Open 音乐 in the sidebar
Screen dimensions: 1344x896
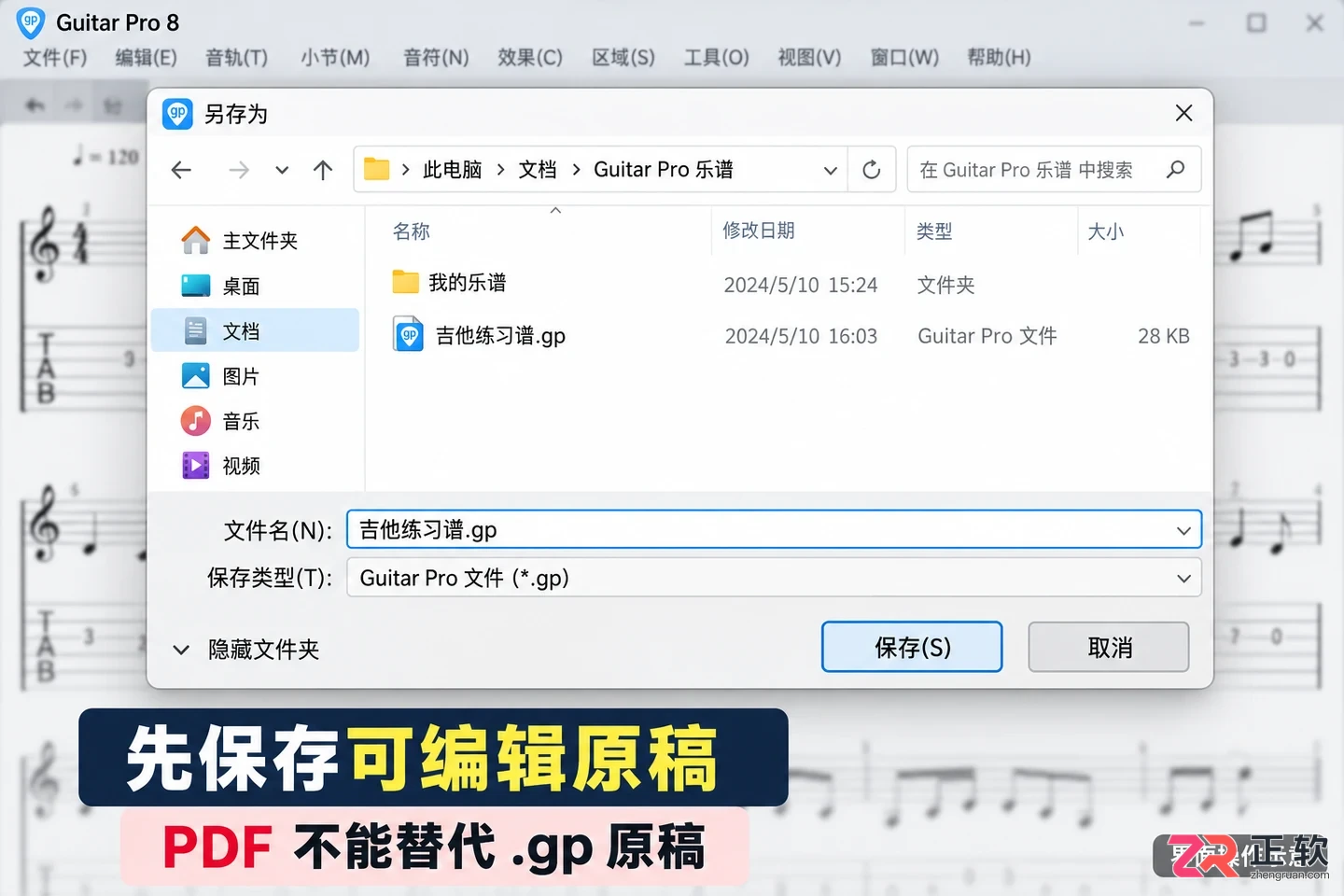(255, 421)
